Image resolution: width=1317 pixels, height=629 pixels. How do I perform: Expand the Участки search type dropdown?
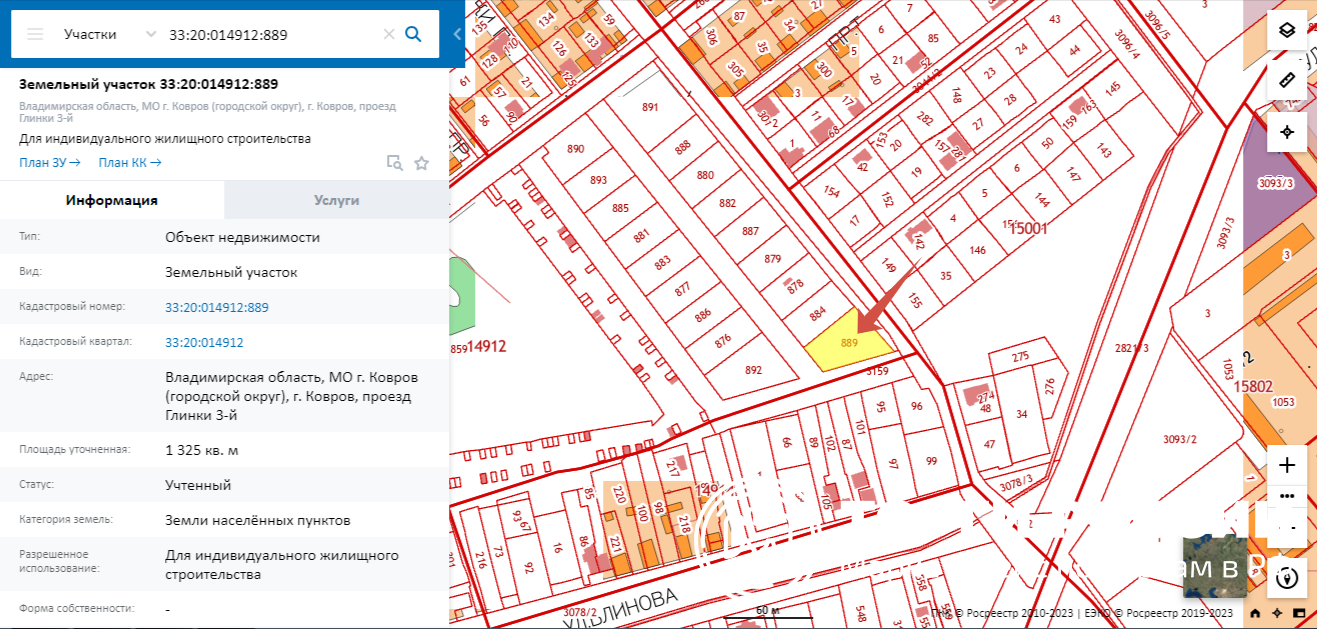tap(151, 34)
